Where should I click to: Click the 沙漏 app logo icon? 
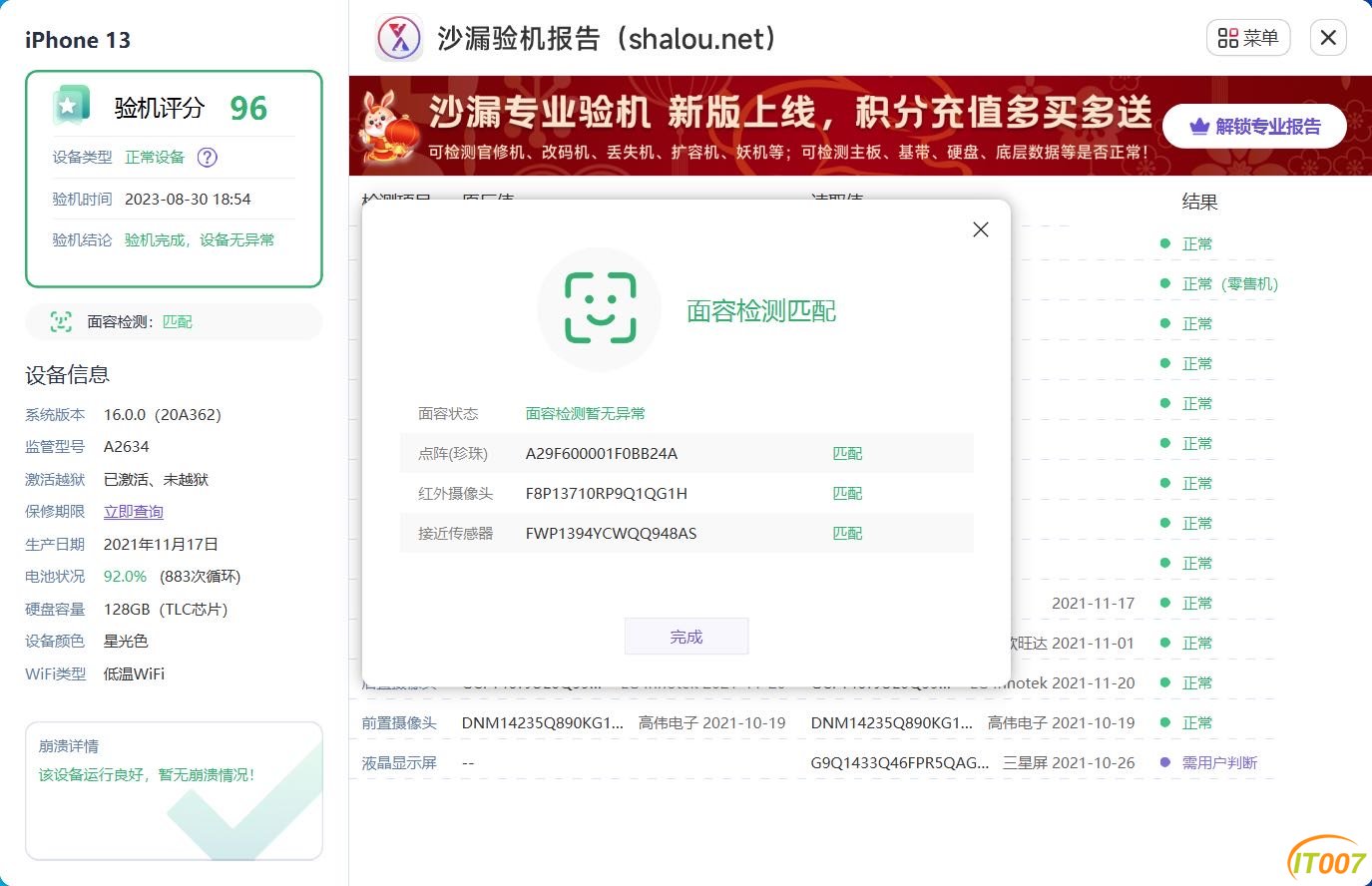tap(399, 39)
